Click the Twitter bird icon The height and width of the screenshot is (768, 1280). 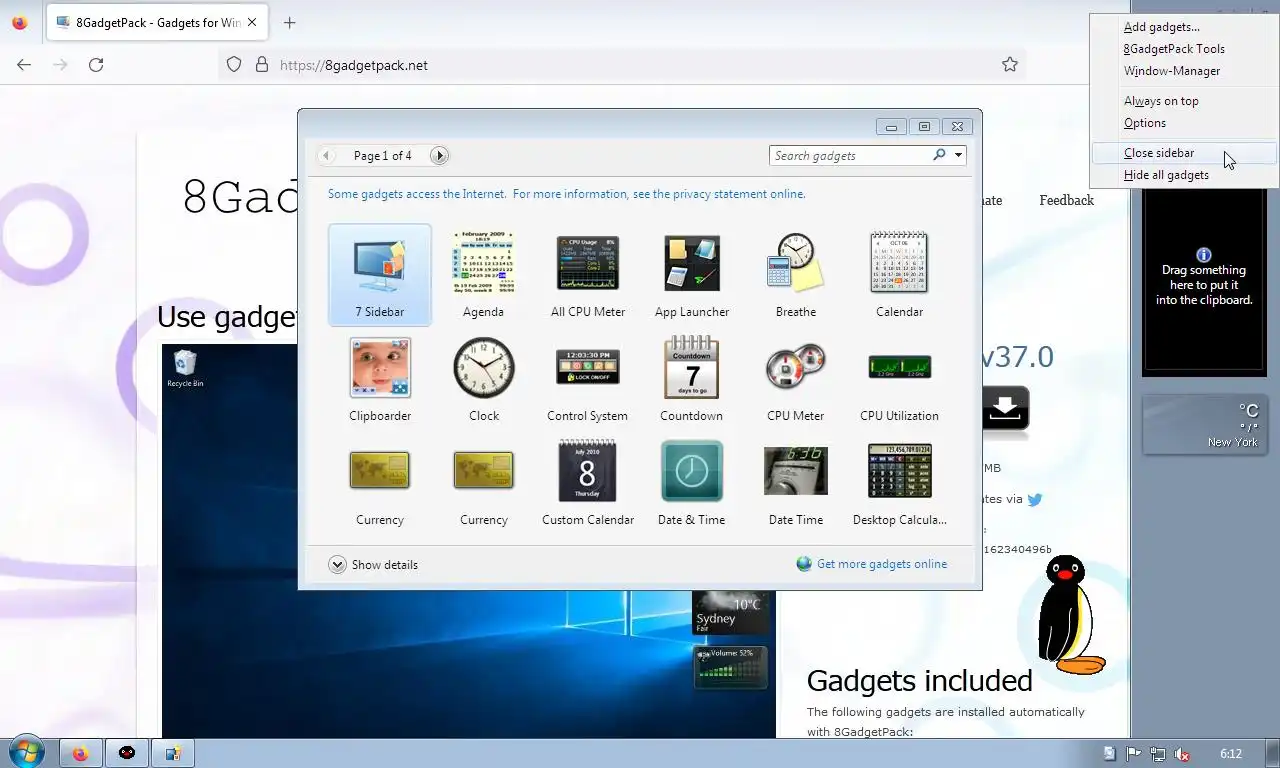tap(1035, 499)
